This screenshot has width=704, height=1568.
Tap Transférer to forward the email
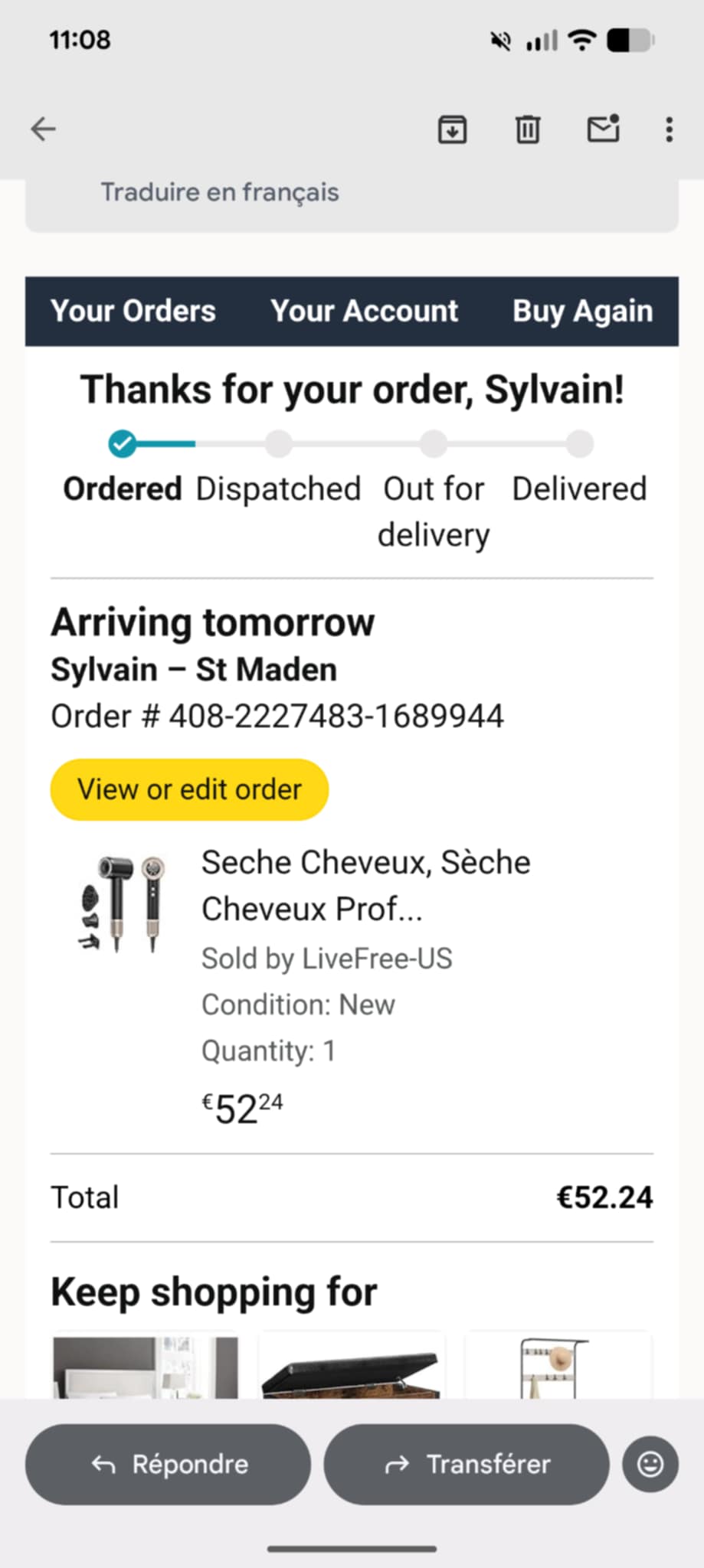[467, 1464]
